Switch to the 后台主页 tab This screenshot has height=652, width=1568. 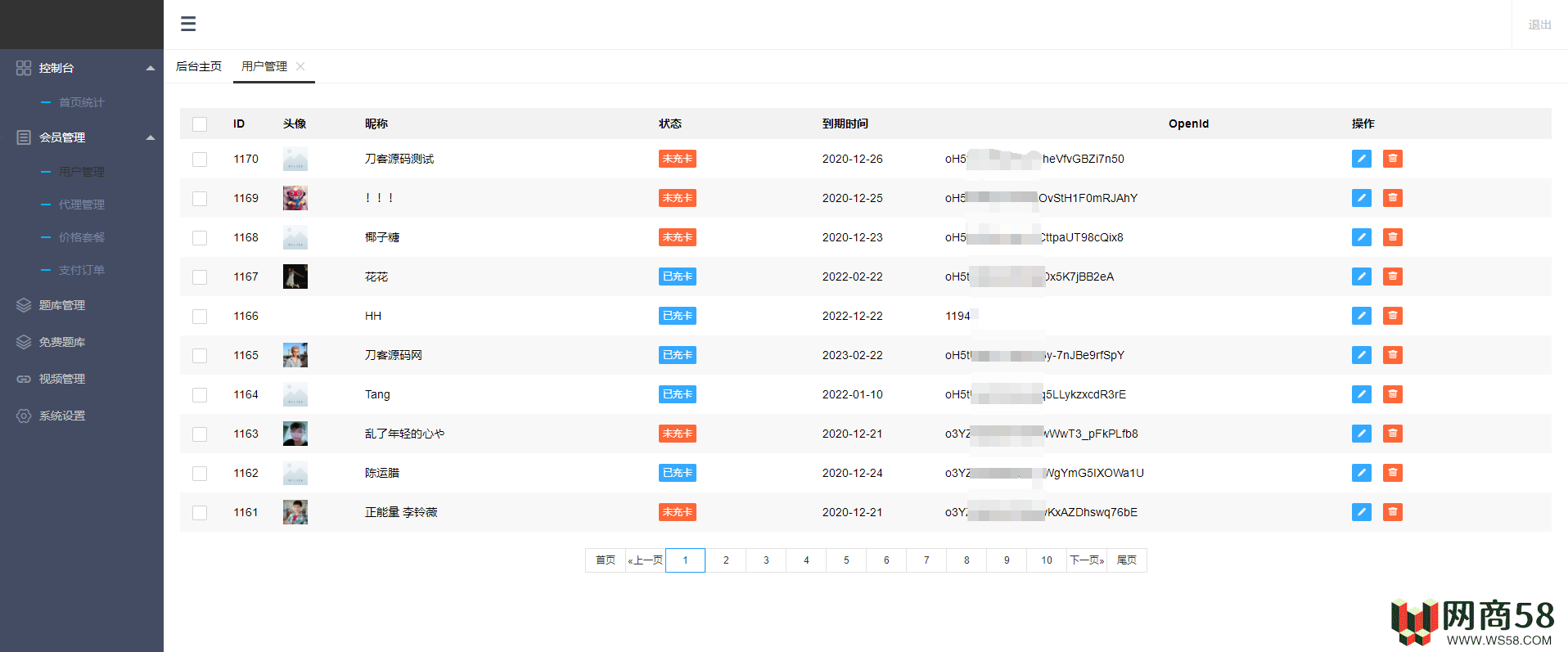[x=199, y=66]
